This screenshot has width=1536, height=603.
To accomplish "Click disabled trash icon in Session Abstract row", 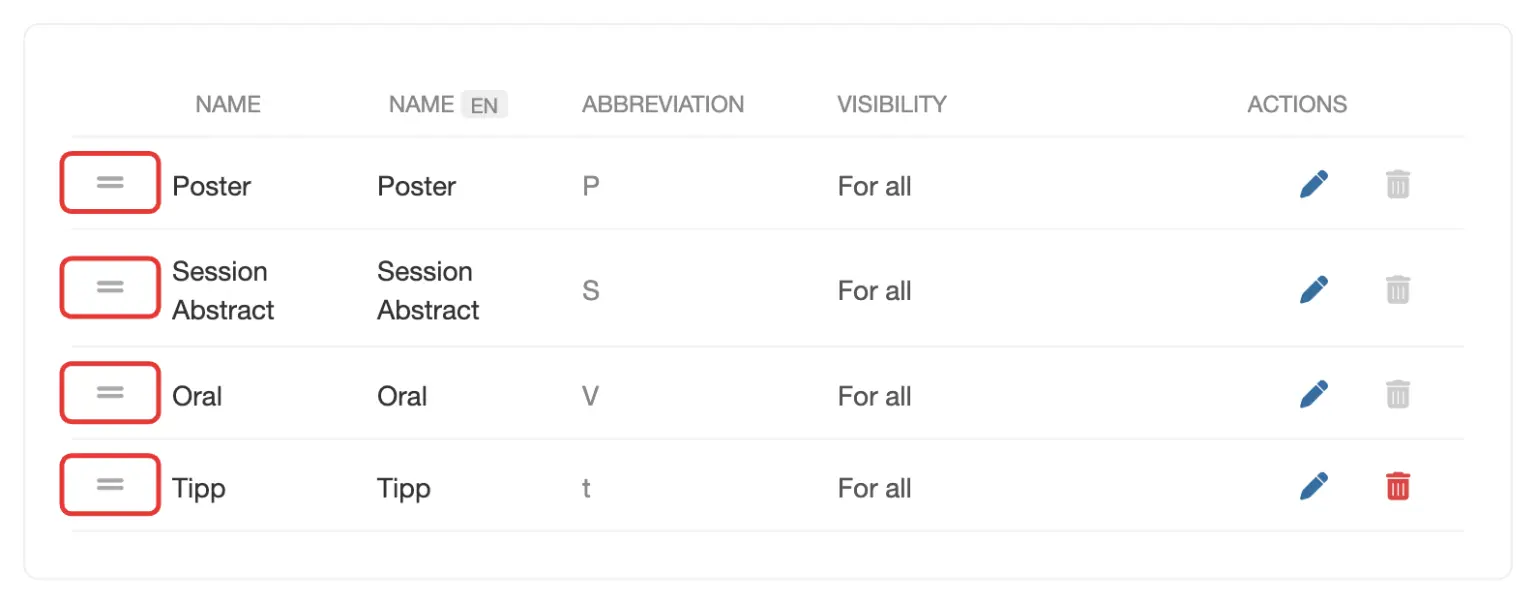I will (x=1398, y=290).
